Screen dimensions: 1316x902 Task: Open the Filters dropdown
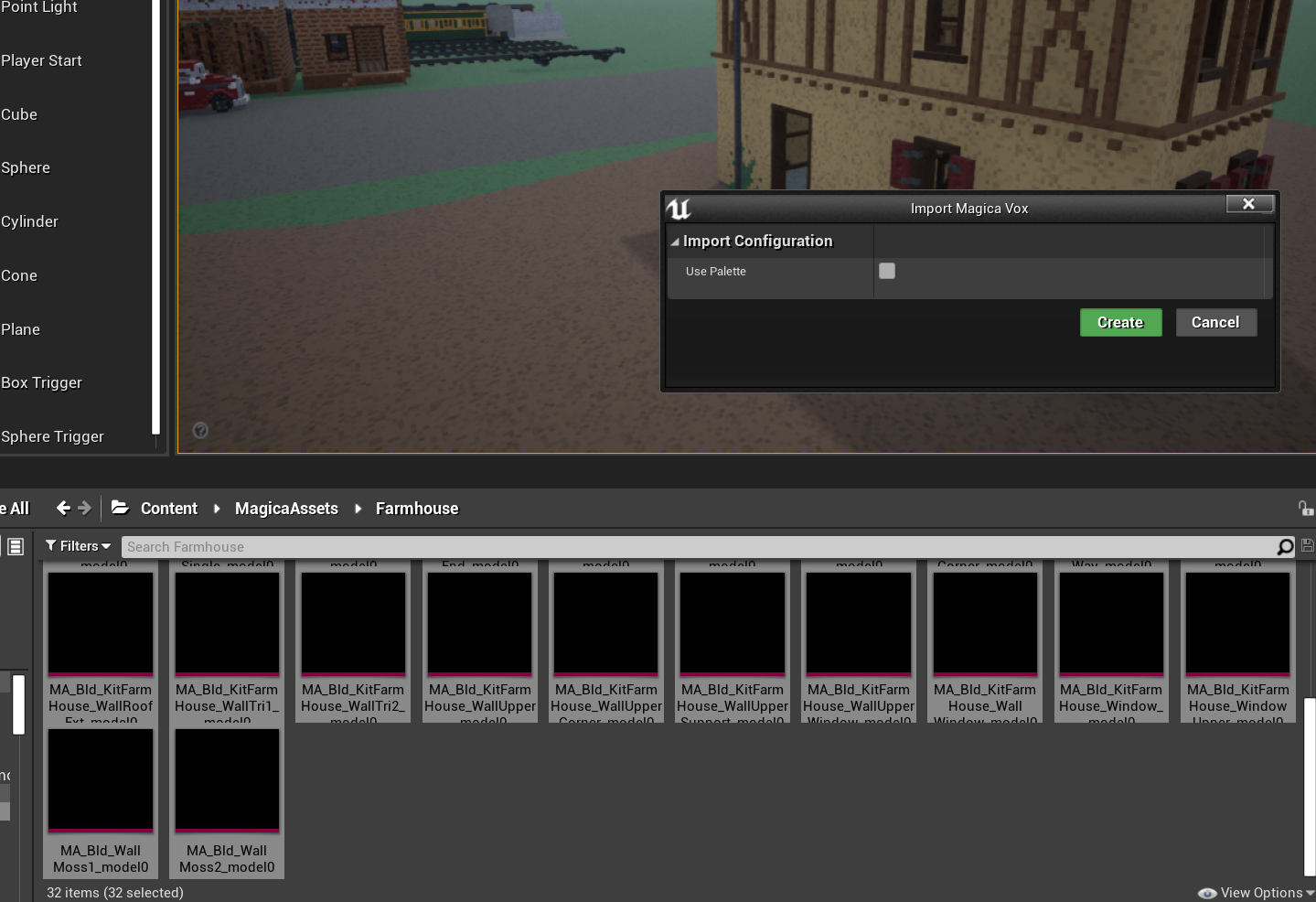(78, 545)
